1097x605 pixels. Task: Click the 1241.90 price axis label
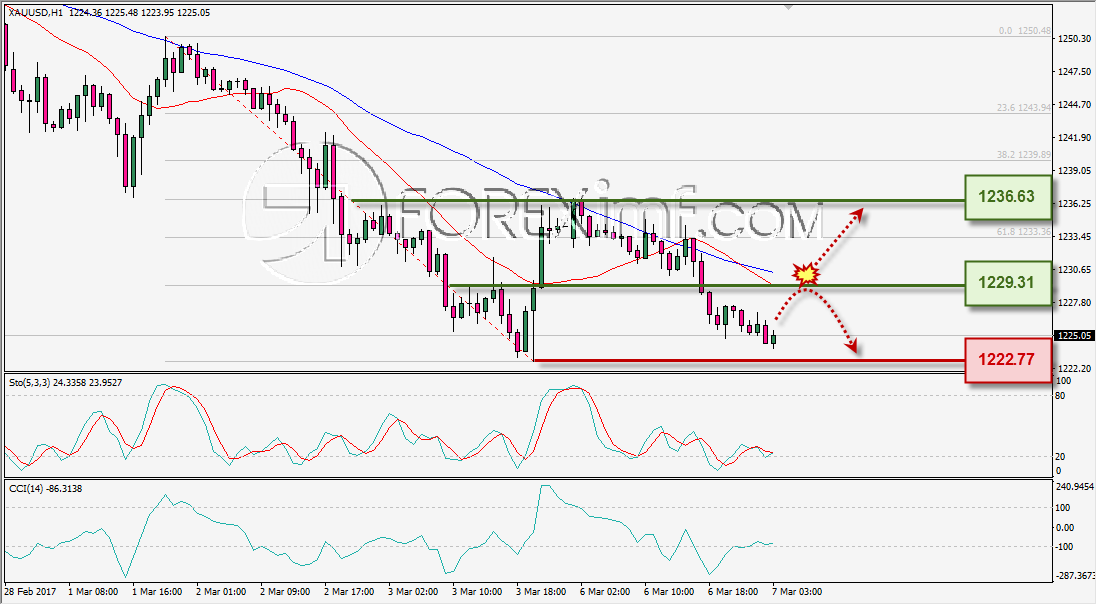point(1075,138)
